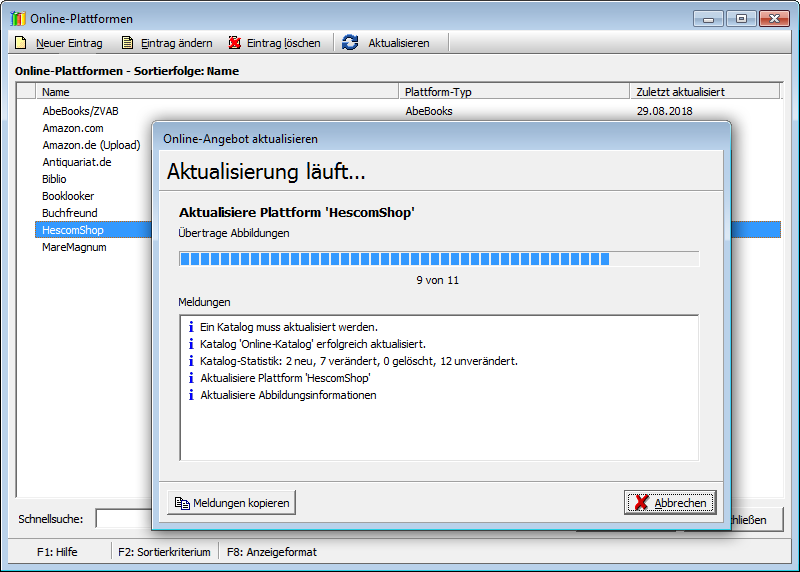Screen dimensions: 800x572
Task: Click the info icon beside first message
Action: [x=190, y=327]
